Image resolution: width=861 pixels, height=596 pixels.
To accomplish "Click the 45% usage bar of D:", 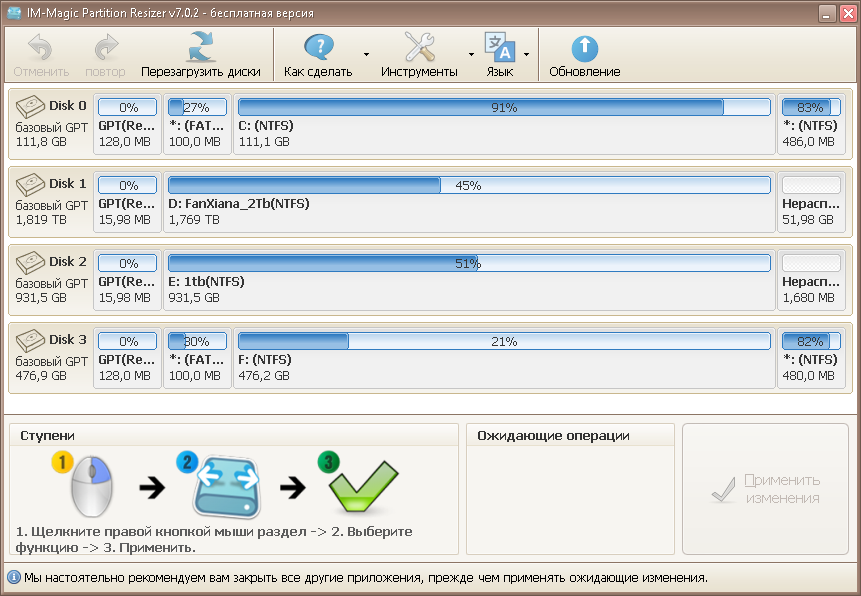I will [469, 185].
